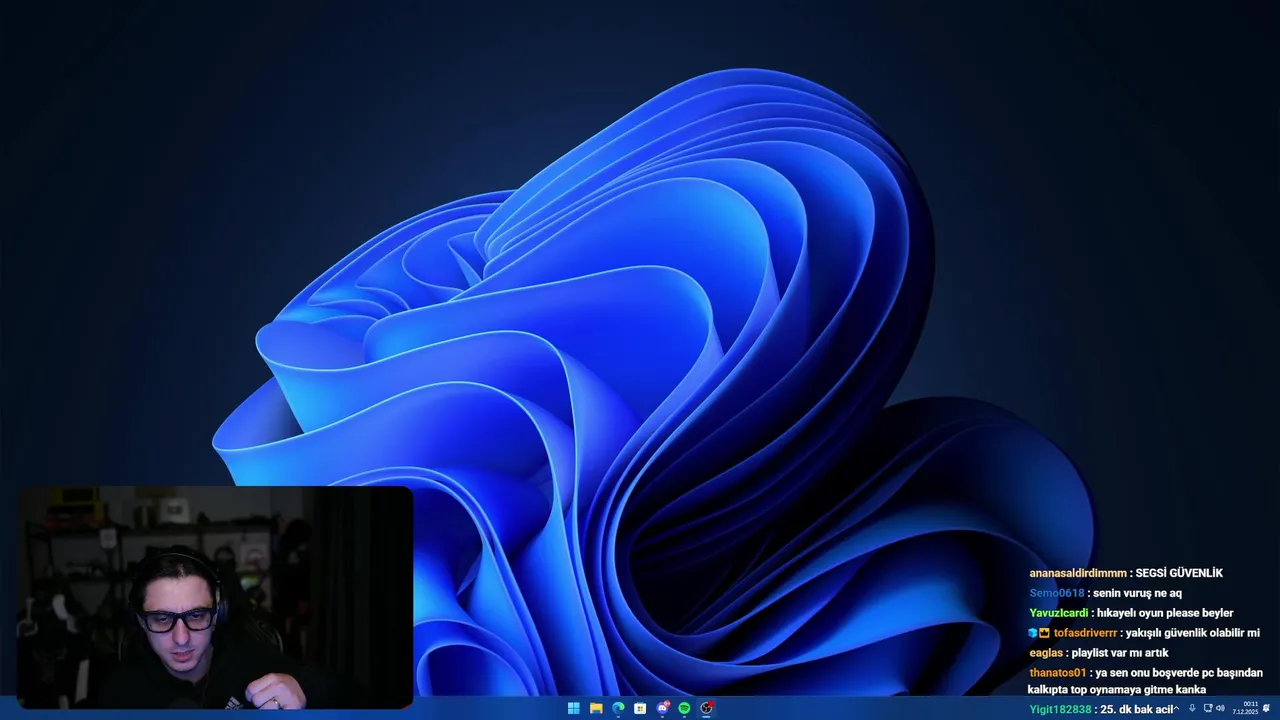1280x720 pixels.
Task: Launch Microsoft Edge from the taskbar
Action: coord(618,708)
